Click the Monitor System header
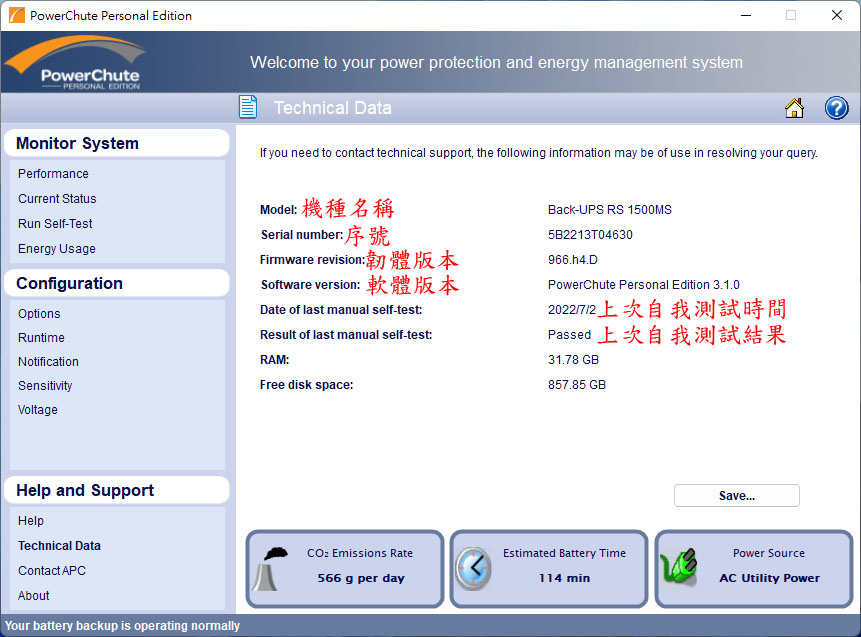861x637 pixels. click(x=116, y=143)
